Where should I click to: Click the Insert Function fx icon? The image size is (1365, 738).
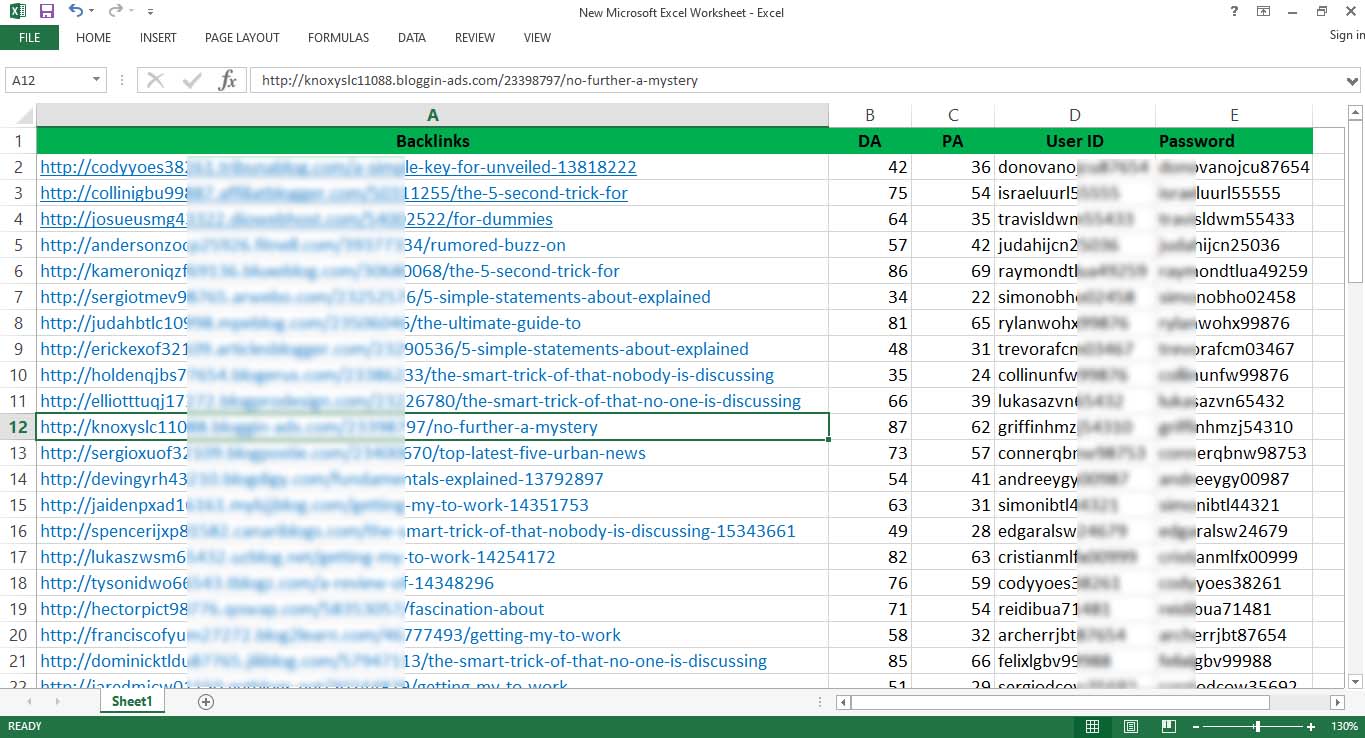point(227,81)
